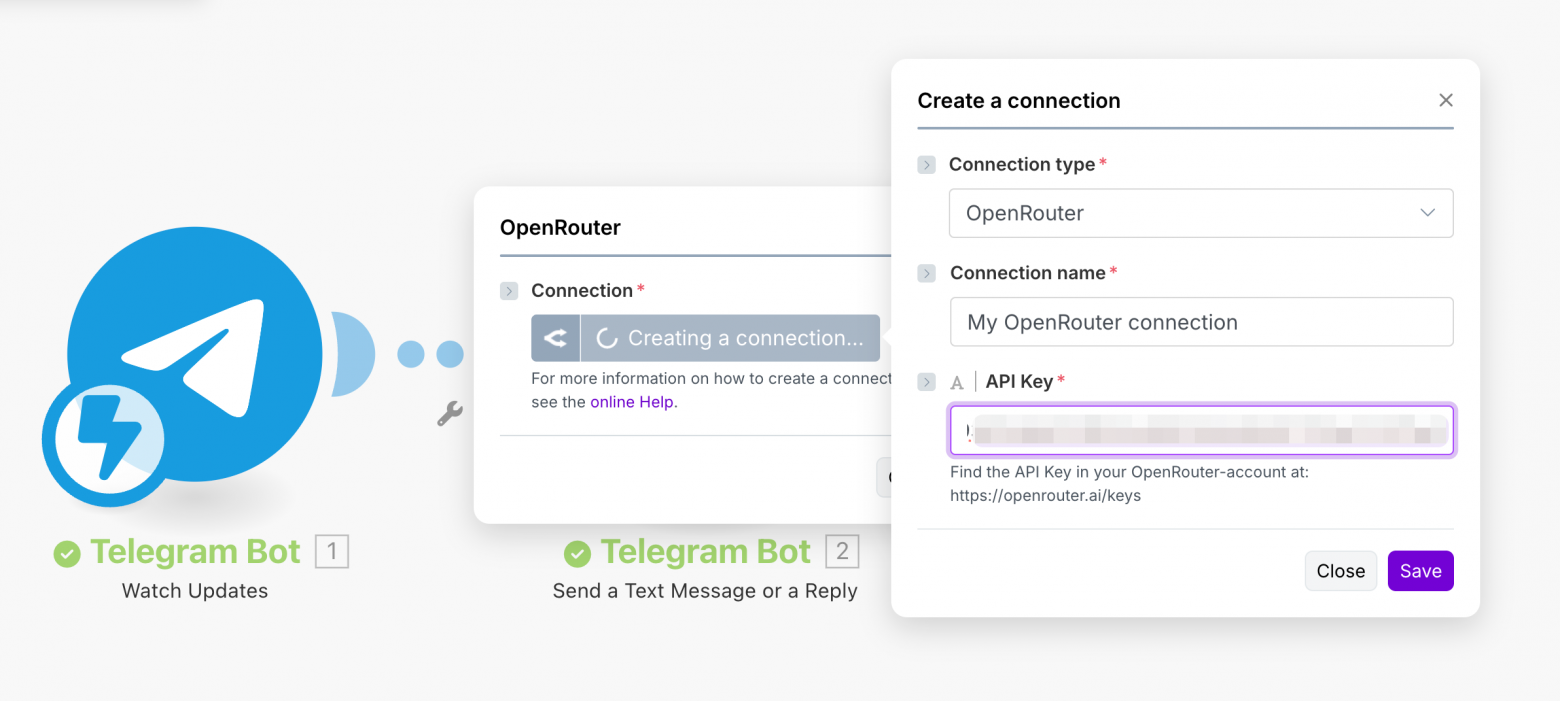Expand the Connection chevron in the OpenRouter panel
Viewport: 1560px width, 701px height.
pos(509,290)
